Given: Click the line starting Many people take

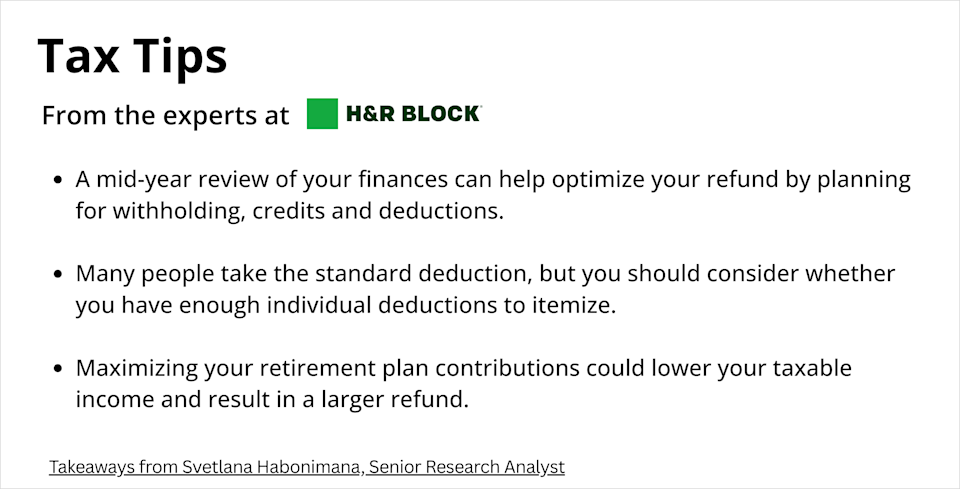Looking at the screenshot, I should coord(485,273).
